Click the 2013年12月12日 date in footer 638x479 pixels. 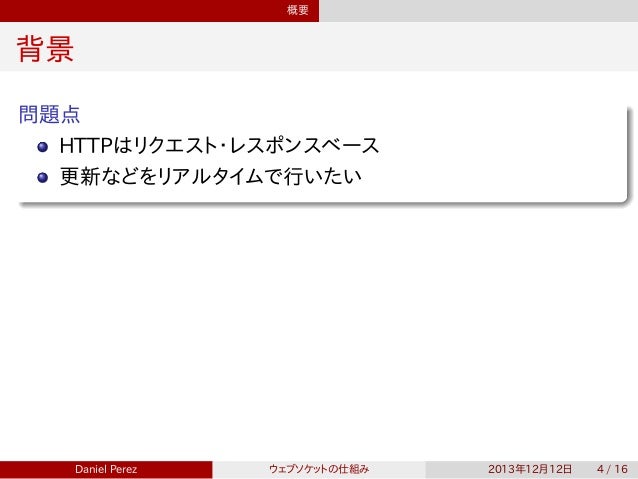point(530,469)
